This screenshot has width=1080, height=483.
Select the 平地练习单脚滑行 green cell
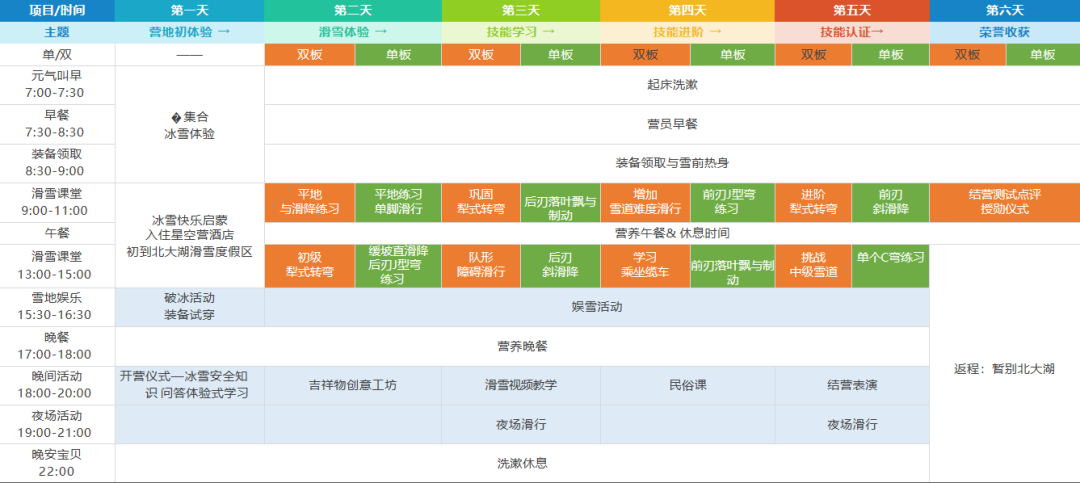click(x=398, y=202)
